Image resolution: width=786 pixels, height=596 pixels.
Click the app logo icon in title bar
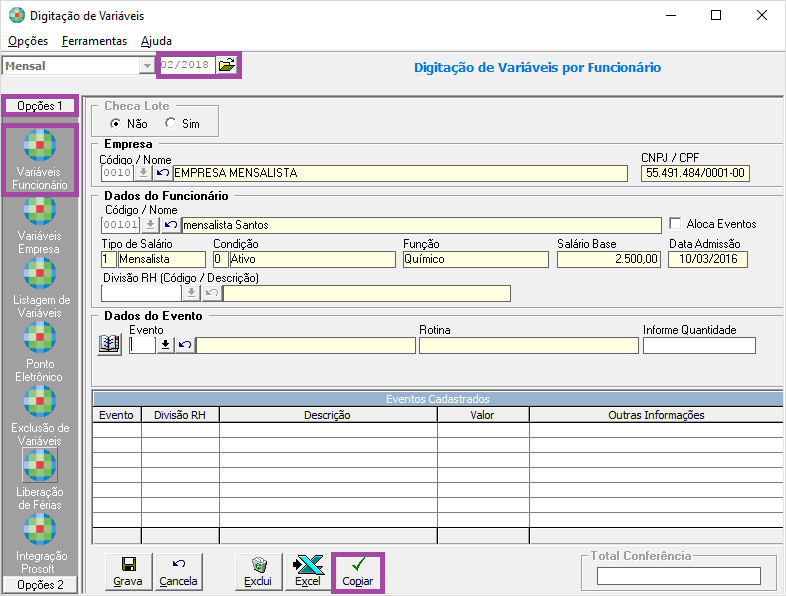(17, 16)
